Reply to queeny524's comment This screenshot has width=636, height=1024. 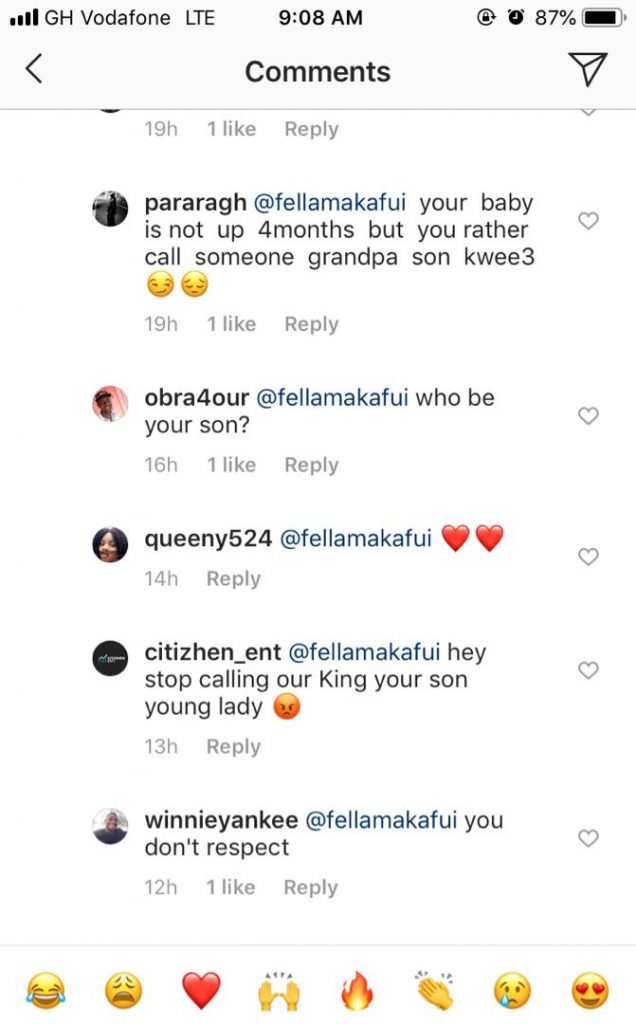tap(233, 579)
